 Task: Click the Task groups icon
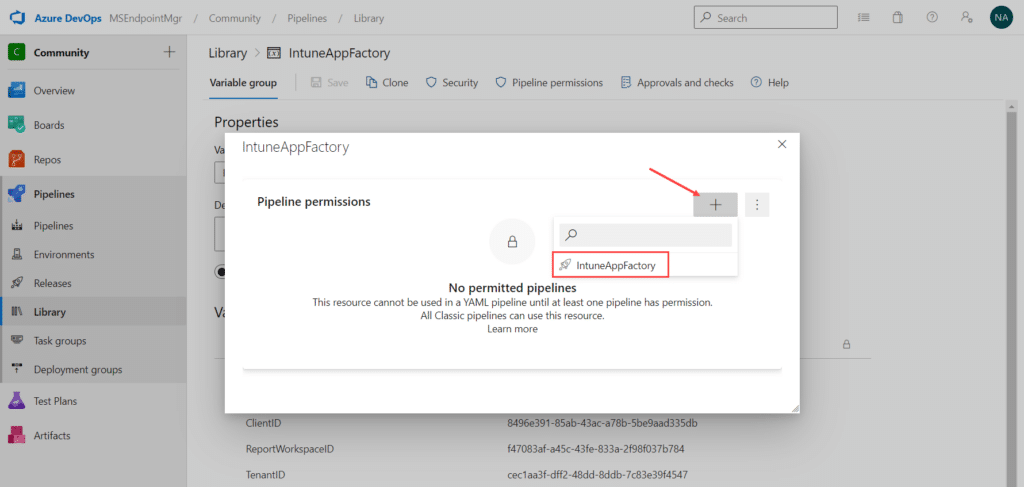coord(18,341)
